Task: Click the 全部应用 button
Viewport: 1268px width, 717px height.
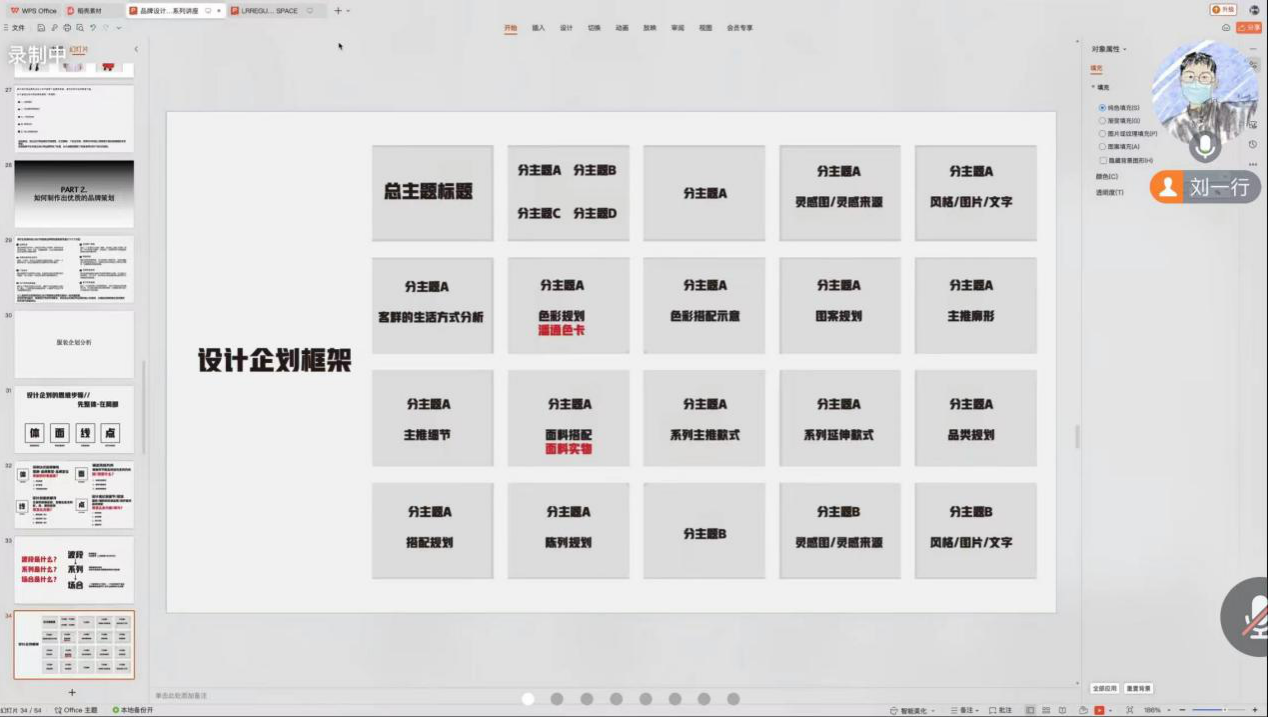Action: [x=1104, y=688]
